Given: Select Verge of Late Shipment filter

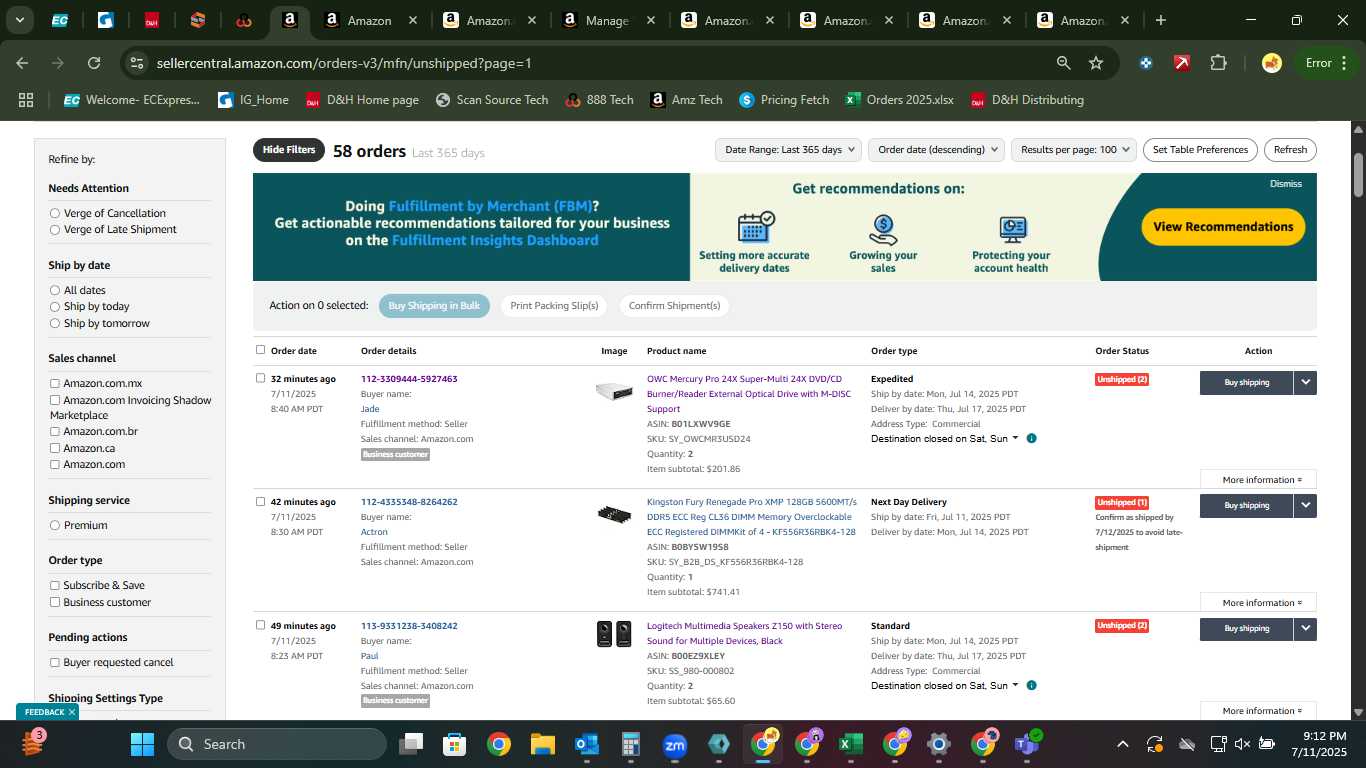Looking at the screenshot, I should point(55,229).
